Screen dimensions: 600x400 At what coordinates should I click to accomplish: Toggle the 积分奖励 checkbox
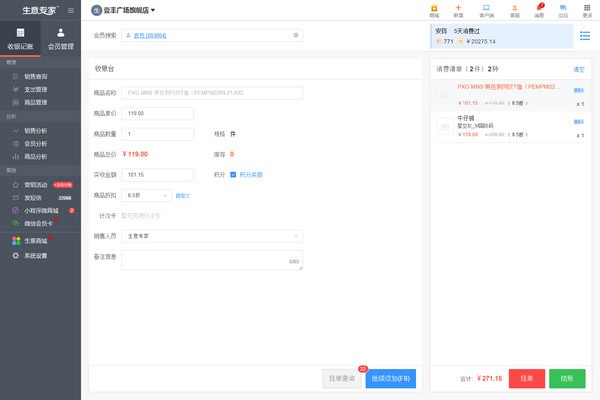[x=233, y=174]
